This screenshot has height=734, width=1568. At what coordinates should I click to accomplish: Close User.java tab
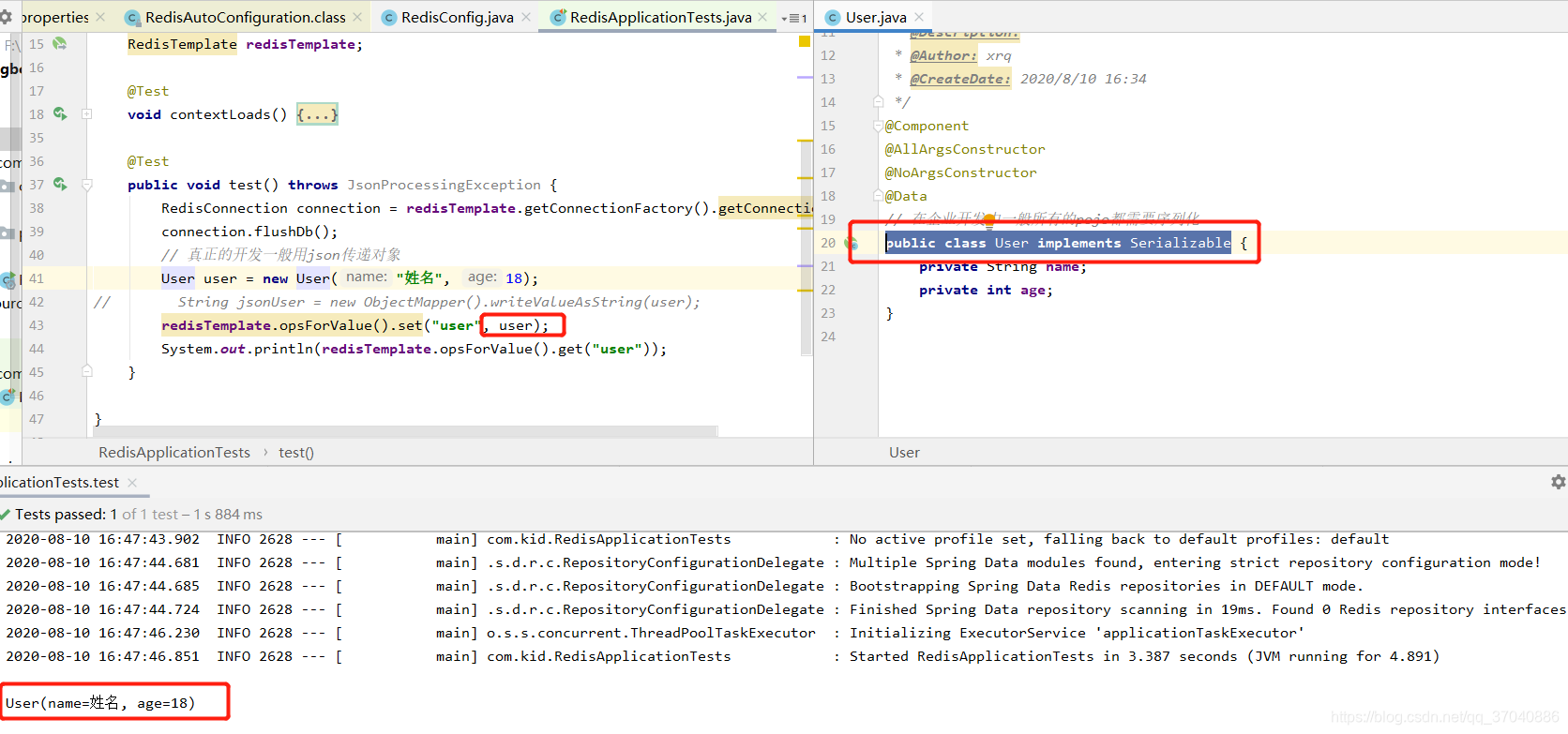pyautogui.click(x=919, y=17)
